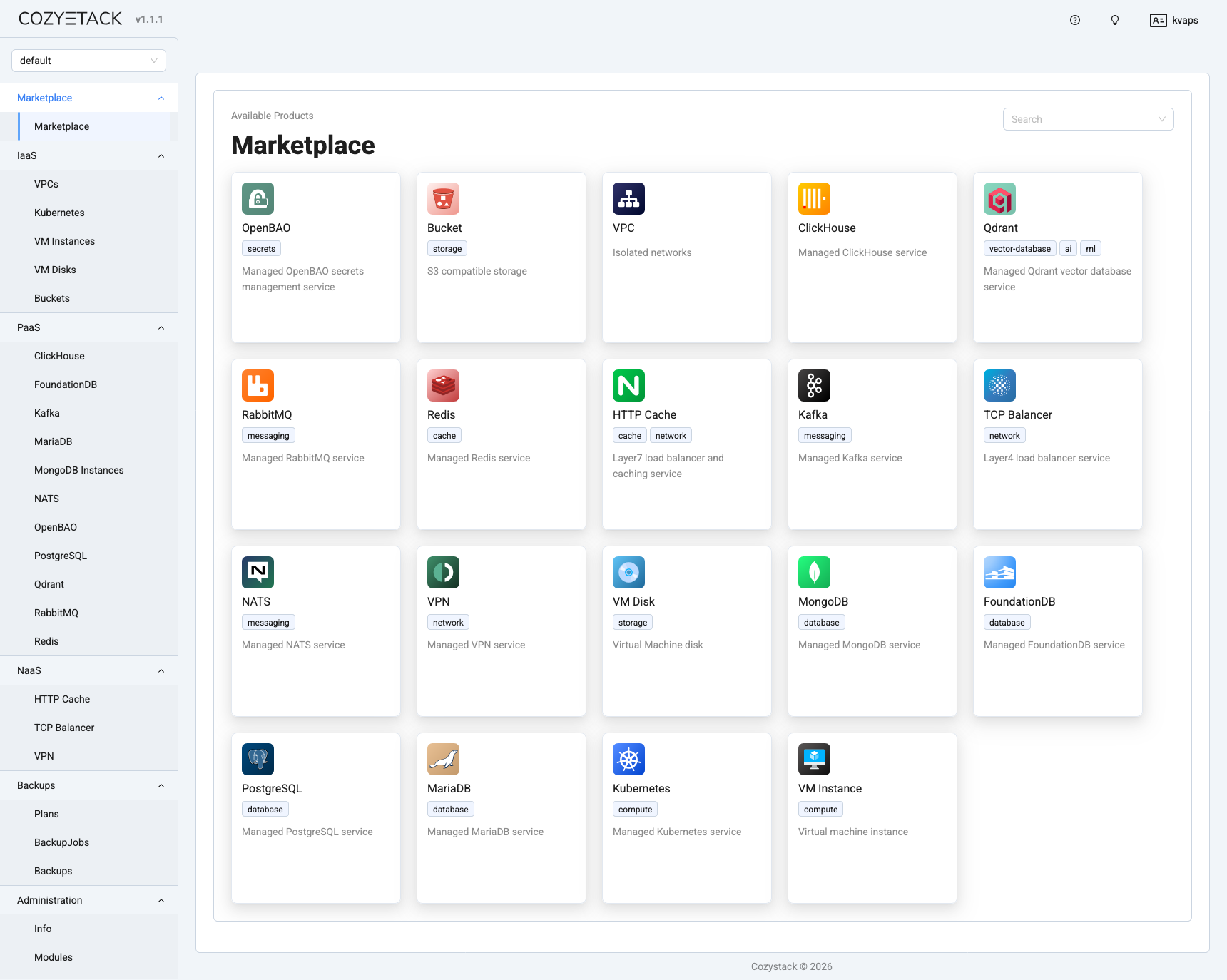Image resolution: width=1227 pixels, height=980 pixels.
Task: Select the Bucket S3 storage icon
Action: coord(443,198)
